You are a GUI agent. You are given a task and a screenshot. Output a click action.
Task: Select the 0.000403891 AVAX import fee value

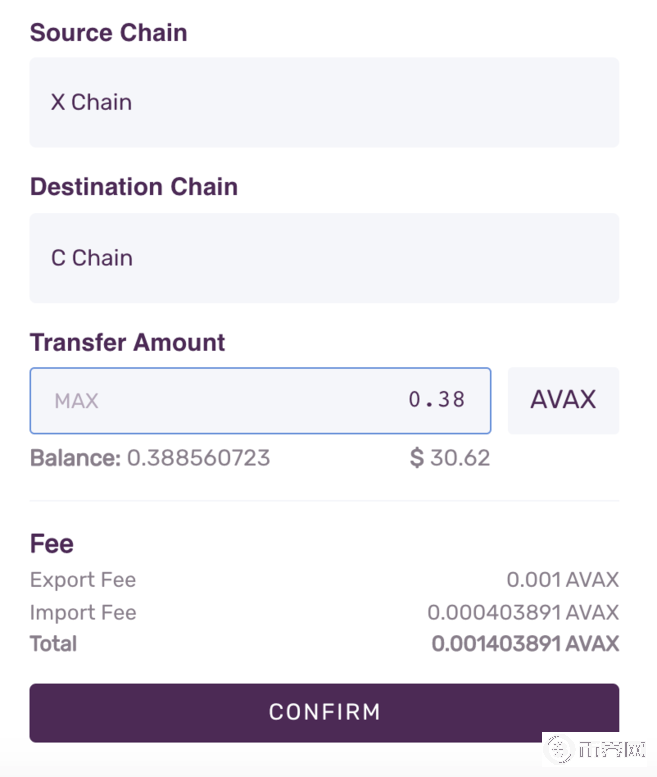tap(523, 612)
